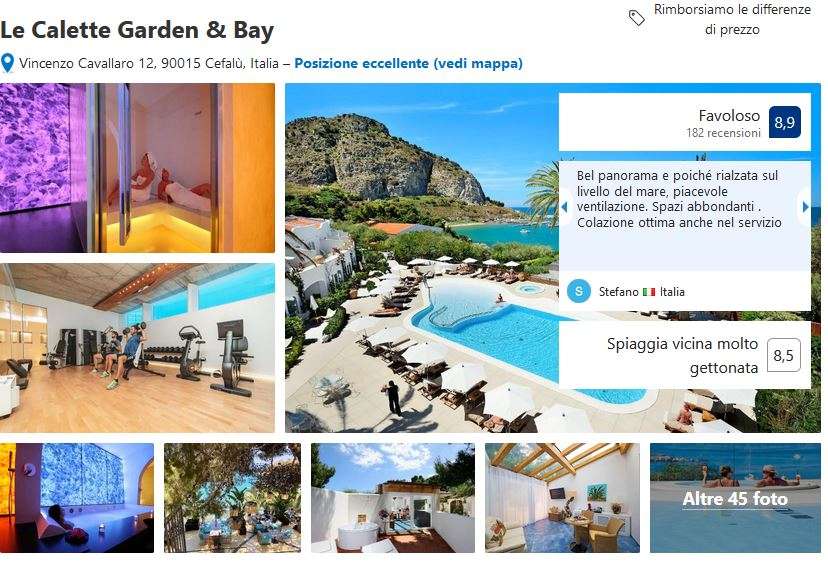Open the blue-lit spa pool thumbnail

[x=77, y=498]
